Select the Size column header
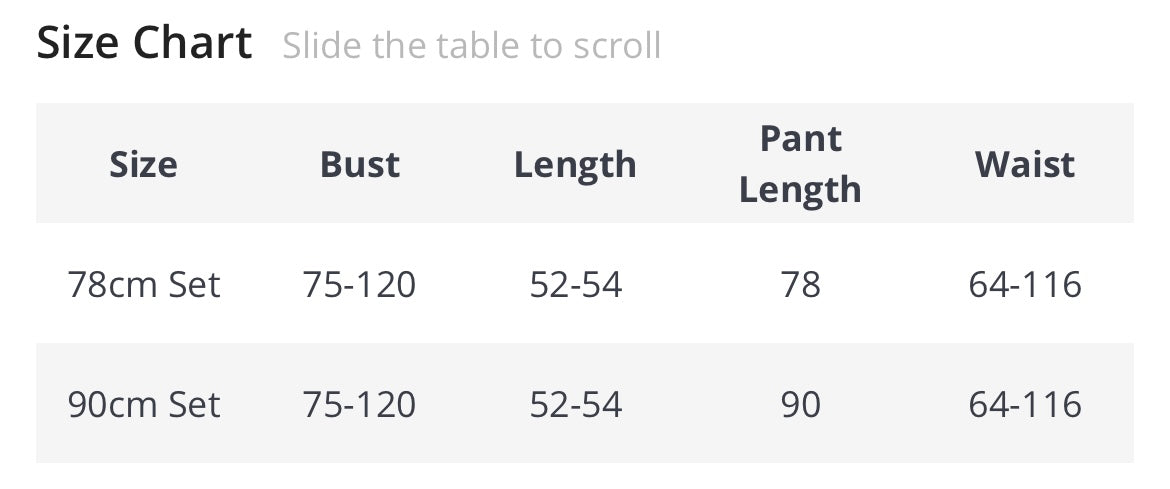Image resolution: width=1170 pixels, height=489 pixels. point(144,164)
